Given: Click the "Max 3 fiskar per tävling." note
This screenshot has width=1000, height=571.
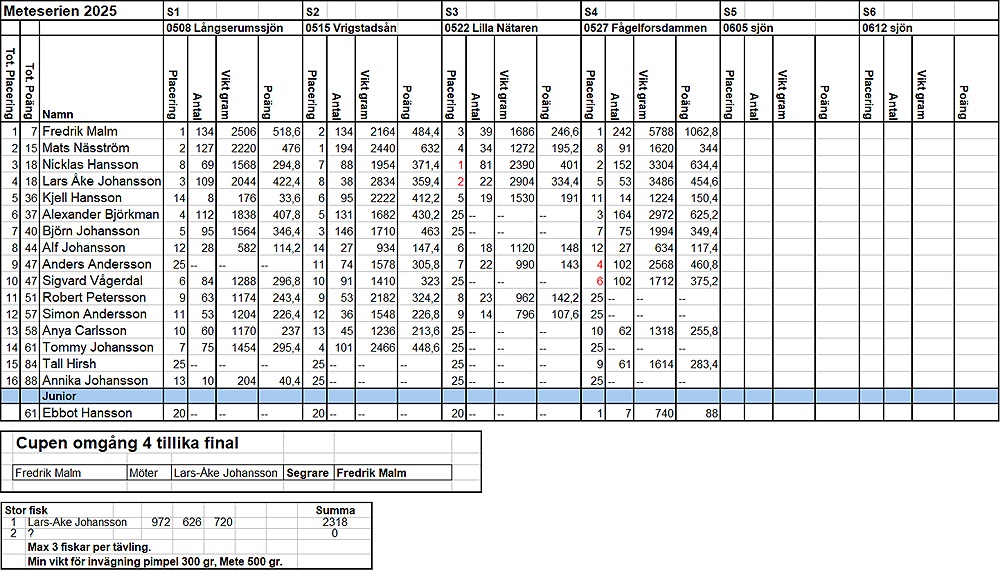Looking at the screenshot, I should (x=89, y=547).
